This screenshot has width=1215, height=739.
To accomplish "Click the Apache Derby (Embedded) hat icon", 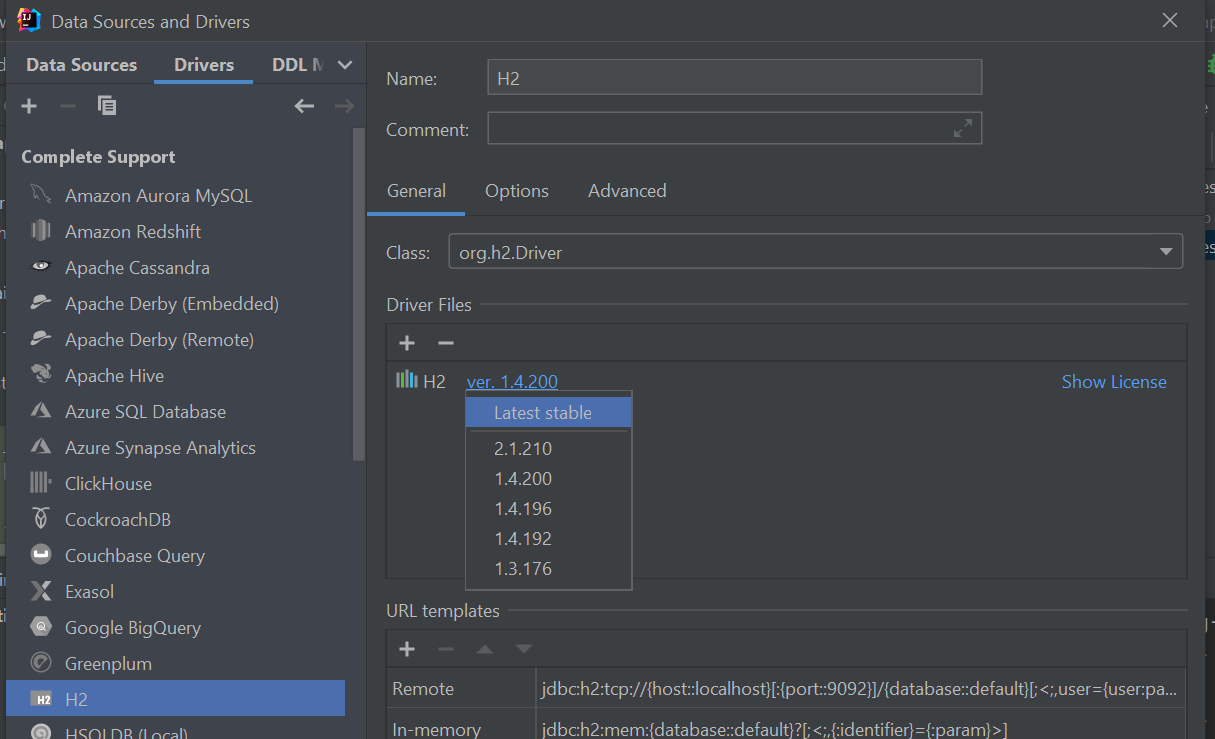I will tap(41, 303).
